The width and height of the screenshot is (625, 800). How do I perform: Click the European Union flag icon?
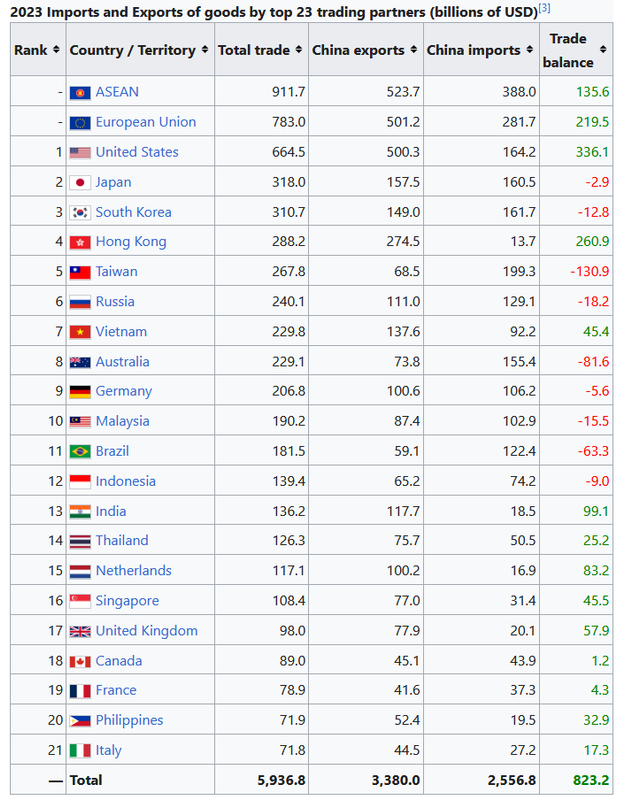click(80, 122)
